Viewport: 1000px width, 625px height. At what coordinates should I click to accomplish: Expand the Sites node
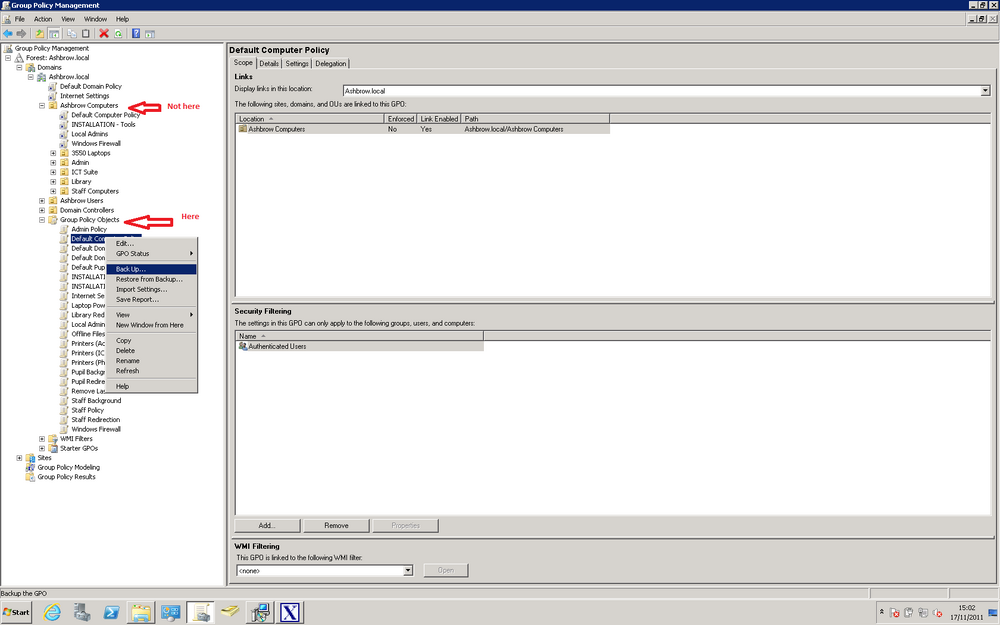(19, 458)
